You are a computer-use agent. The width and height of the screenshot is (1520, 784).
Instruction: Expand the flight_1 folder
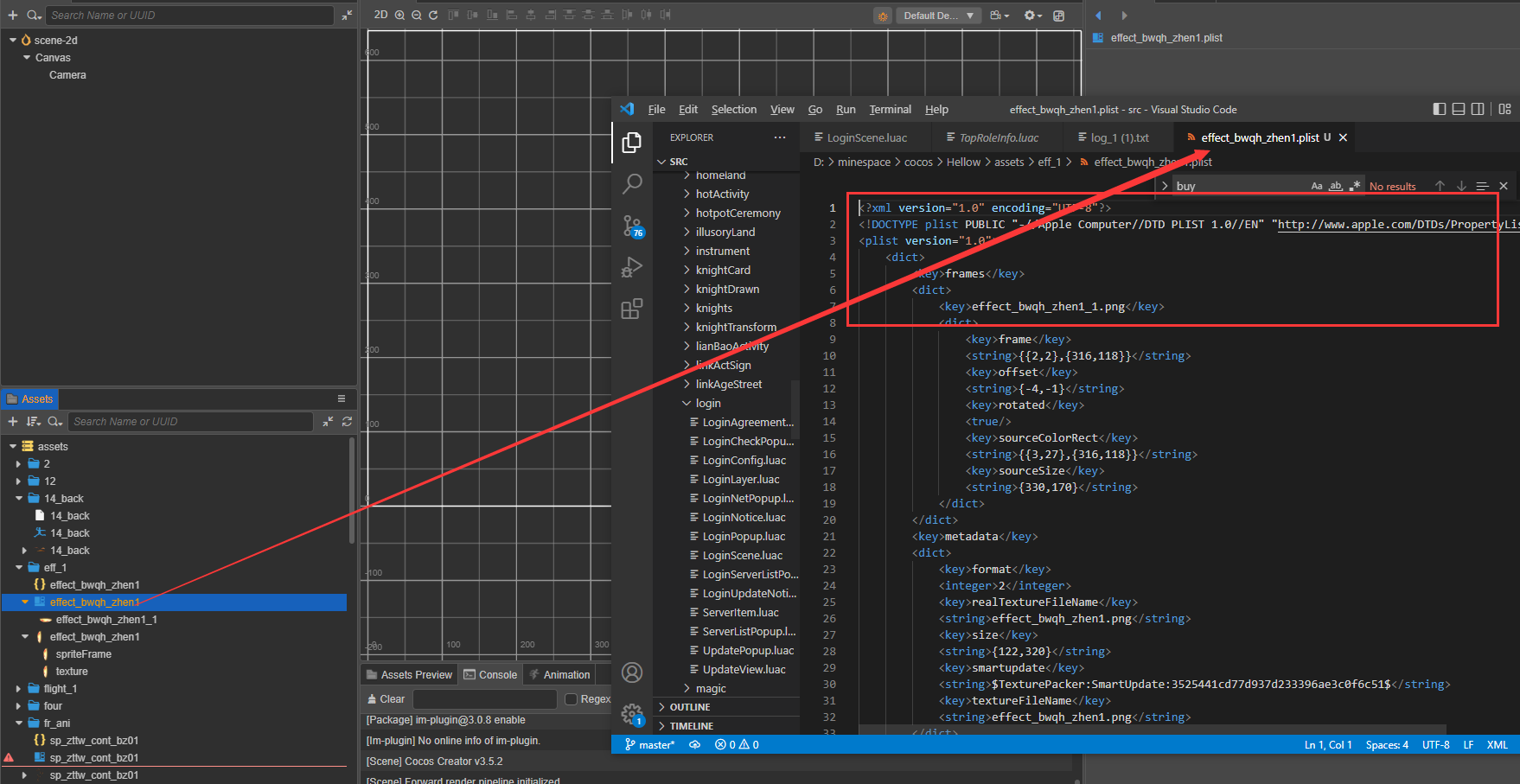click(18, 689)
